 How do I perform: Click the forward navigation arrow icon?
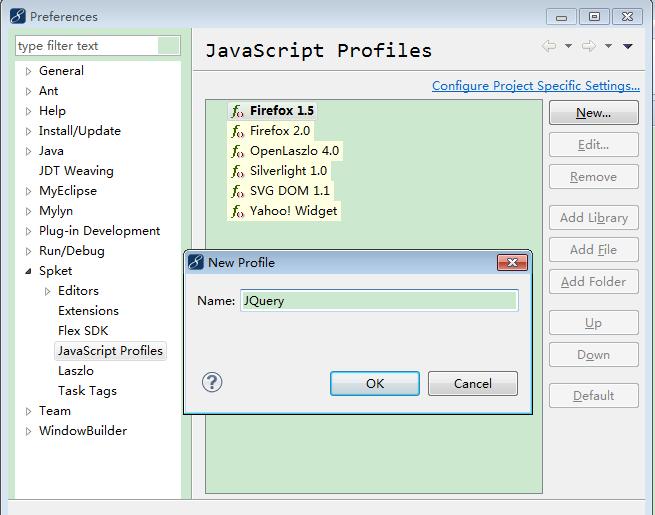[589, 46]
